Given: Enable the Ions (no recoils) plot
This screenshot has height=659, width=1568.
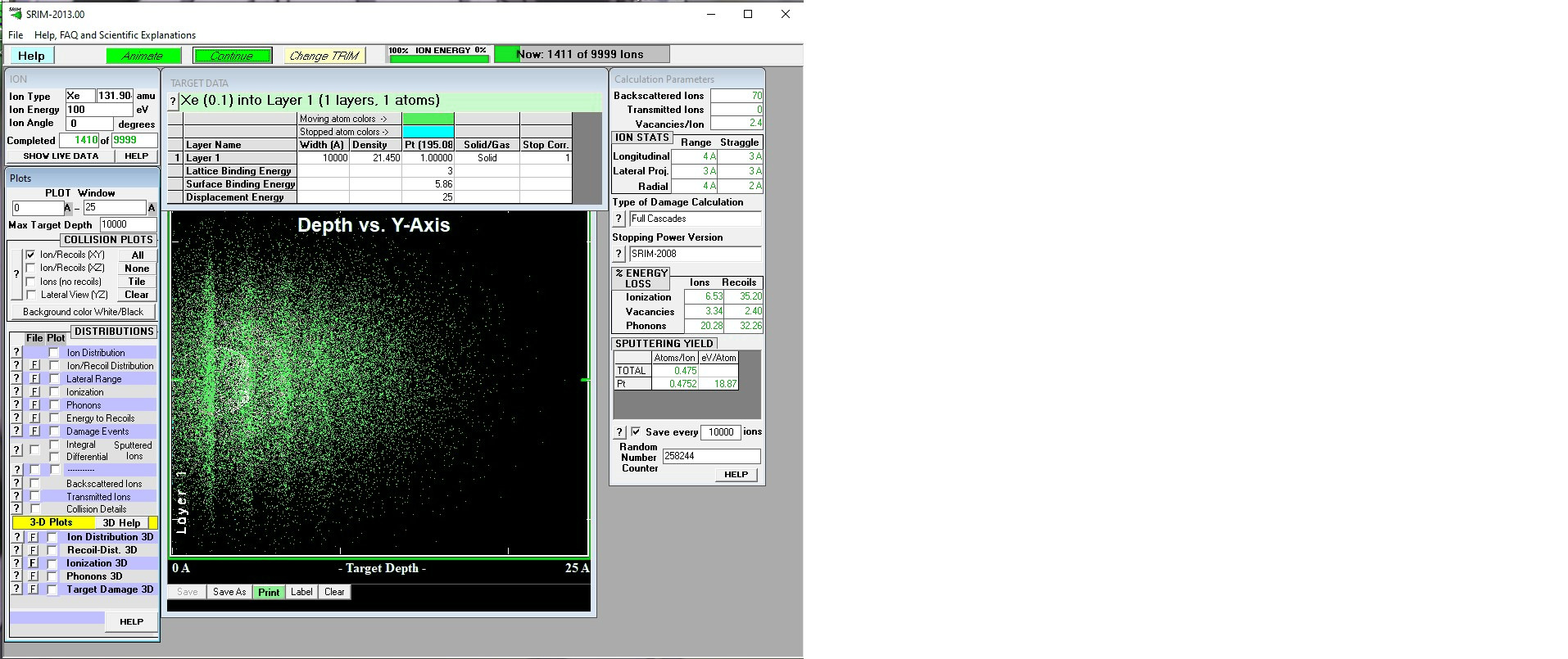Looking at the screenshot, I should coord(31,281).
